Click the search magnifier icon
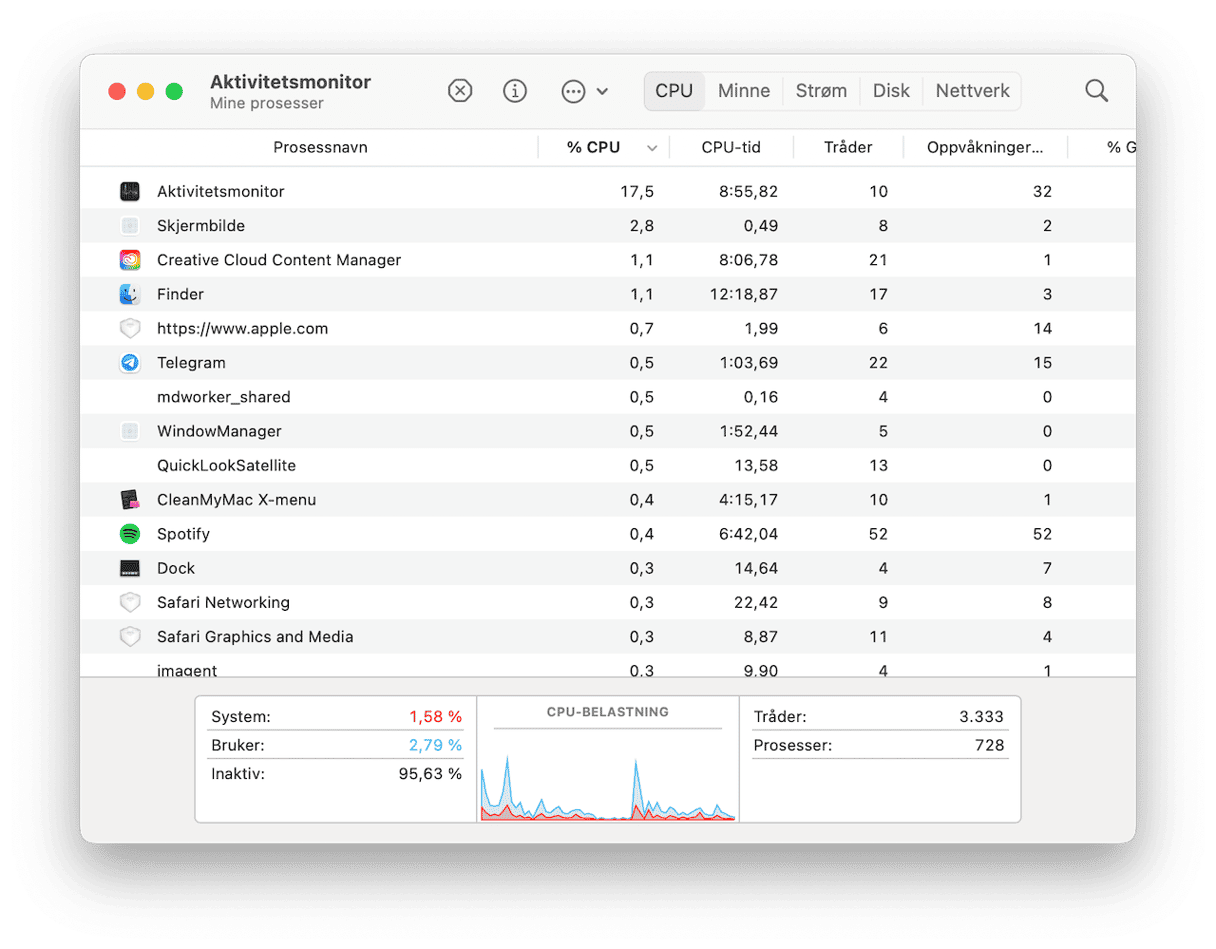This screenshot has width=1216, height=949. point(1096,91)
